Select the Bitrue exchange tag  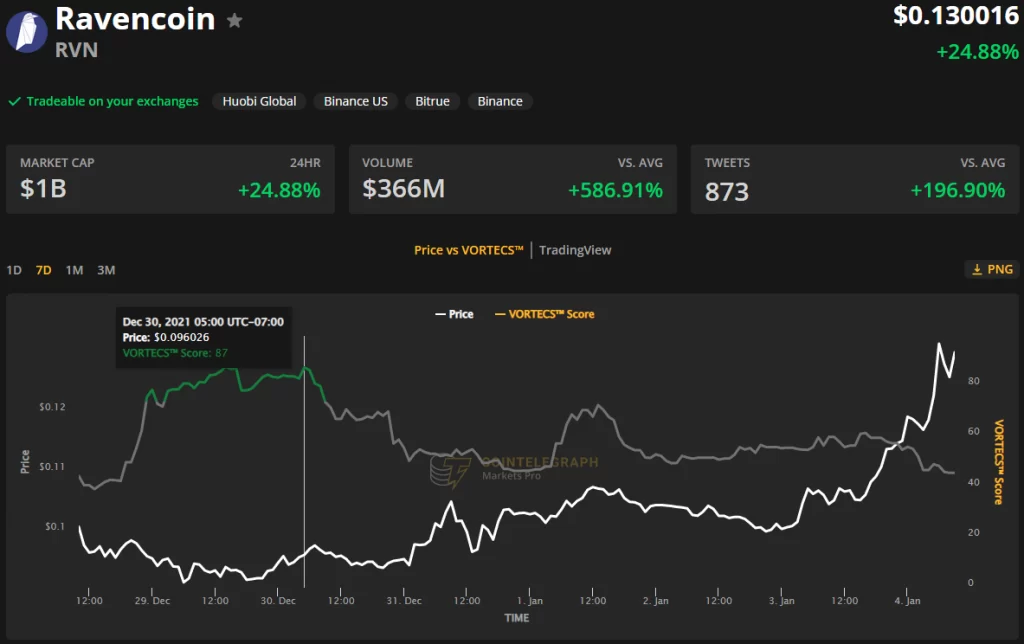coord(432,101)
